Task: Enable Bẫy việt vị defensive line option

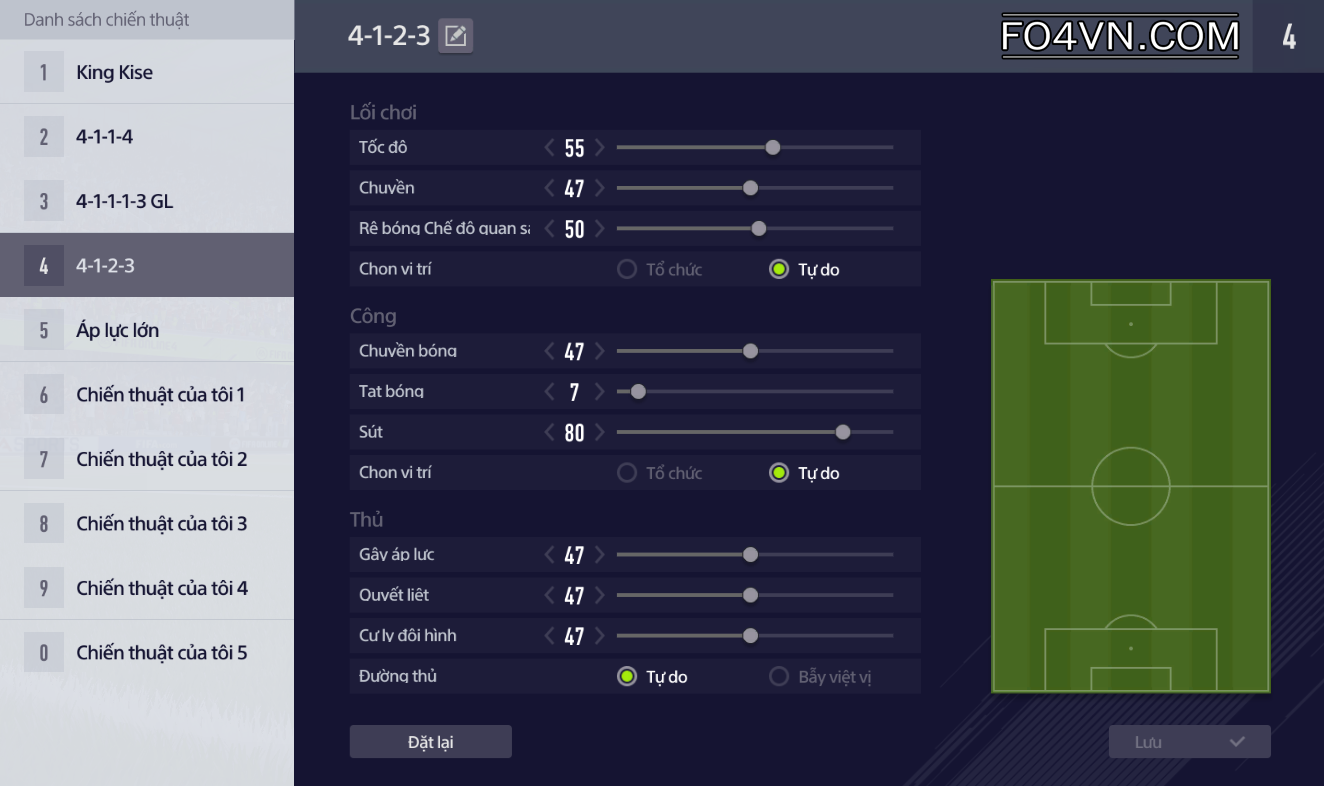Action: (x=780, y=677)
